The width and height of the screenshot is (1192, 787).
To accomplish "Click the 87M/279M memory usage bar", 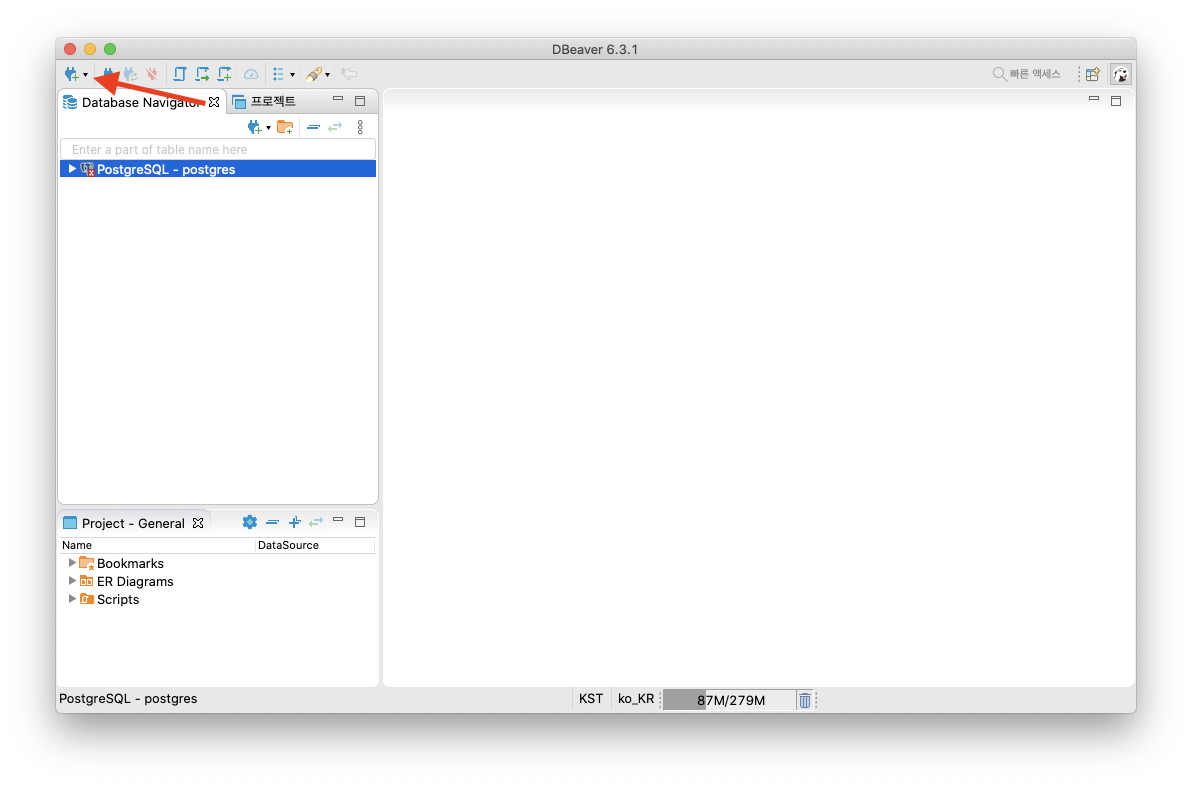I will pos(729,700).
